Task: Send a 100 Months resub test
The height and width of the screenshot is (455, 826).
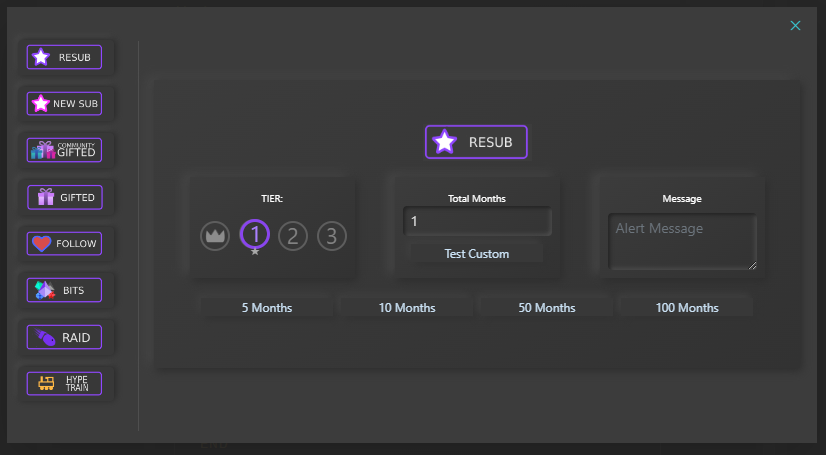Action: (687, 308)
